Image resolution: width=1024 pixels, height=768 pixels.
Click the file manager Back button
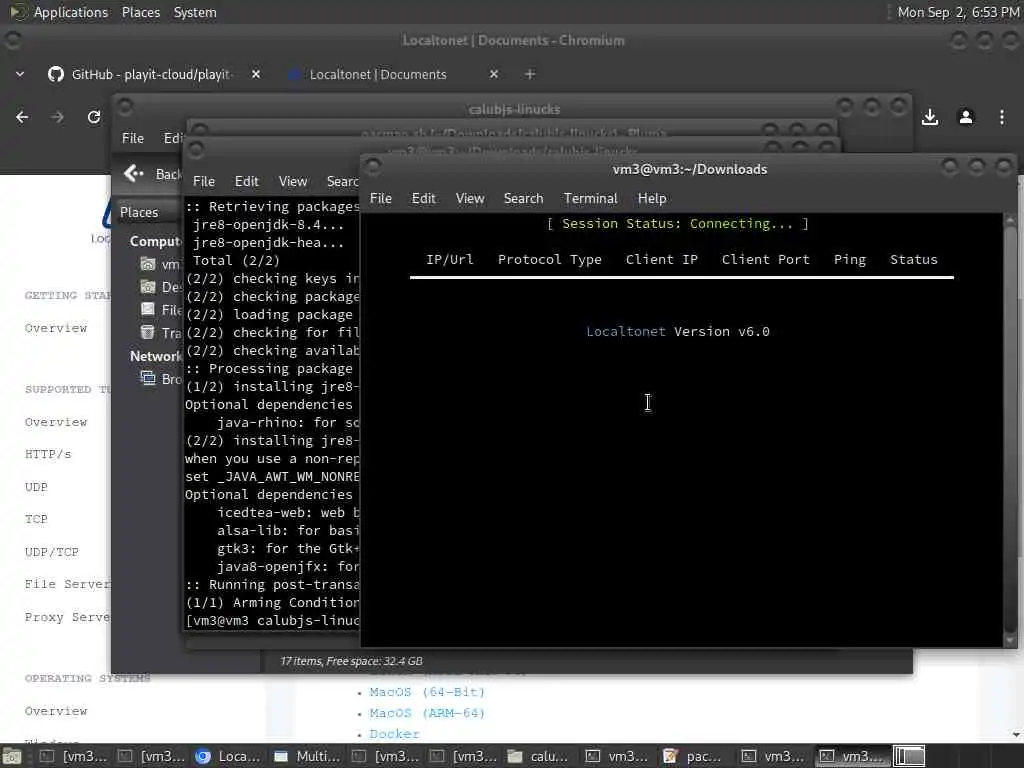tap(152, 174)
